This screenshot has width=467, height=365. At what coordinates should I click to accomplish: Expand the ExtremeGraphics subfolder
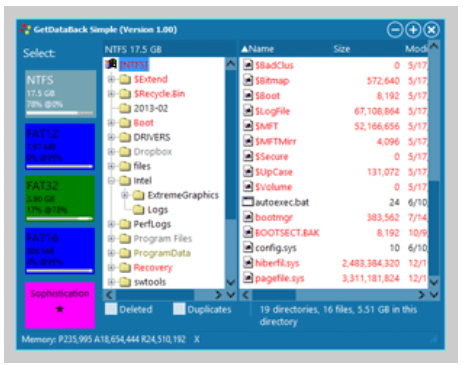(125, 195)
